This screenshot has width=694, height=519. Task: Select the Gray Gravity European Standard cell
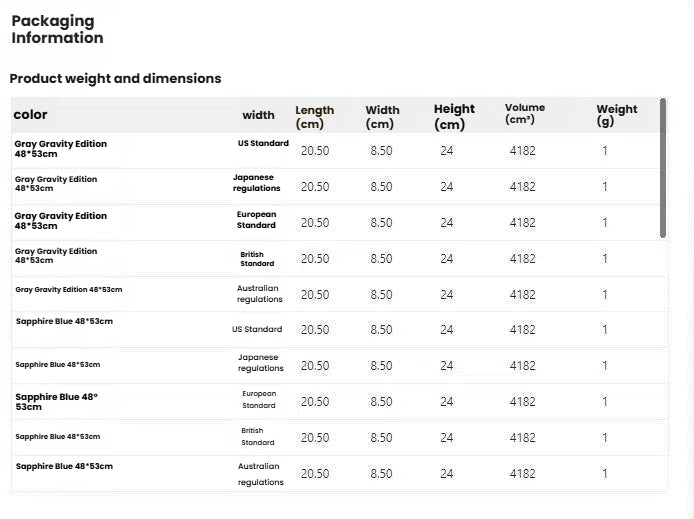[x=256, y=219]
